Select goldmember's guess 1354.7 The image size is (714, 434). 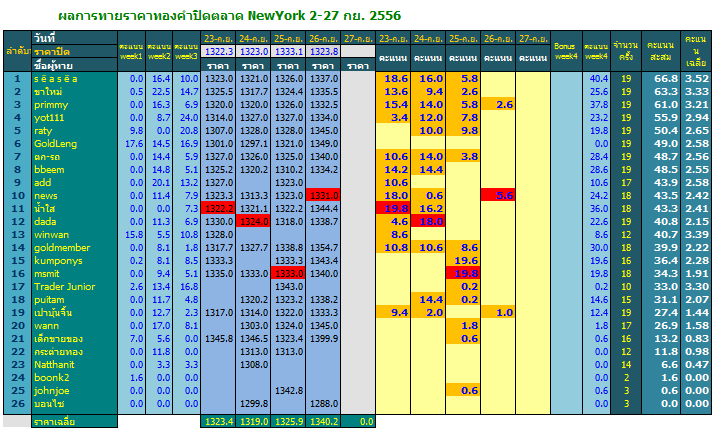point(324,248)
